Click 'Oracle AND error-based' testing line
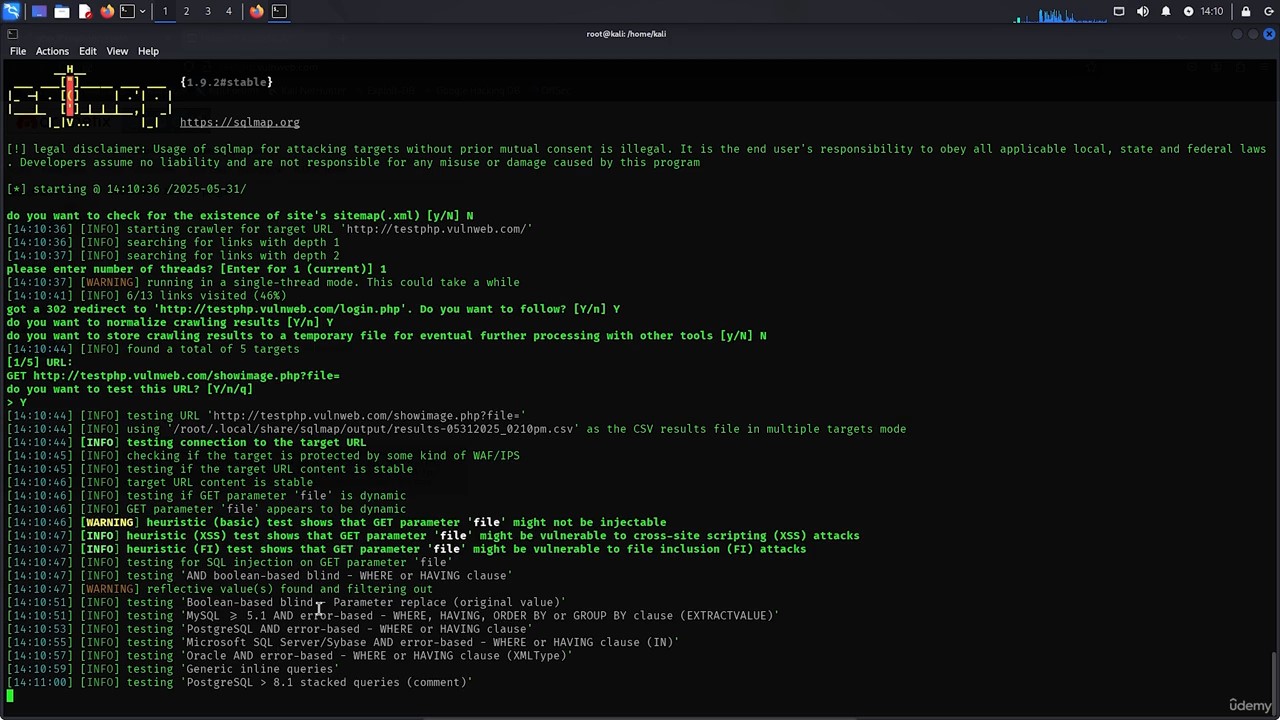1280x720 pixels. (289, 656)
